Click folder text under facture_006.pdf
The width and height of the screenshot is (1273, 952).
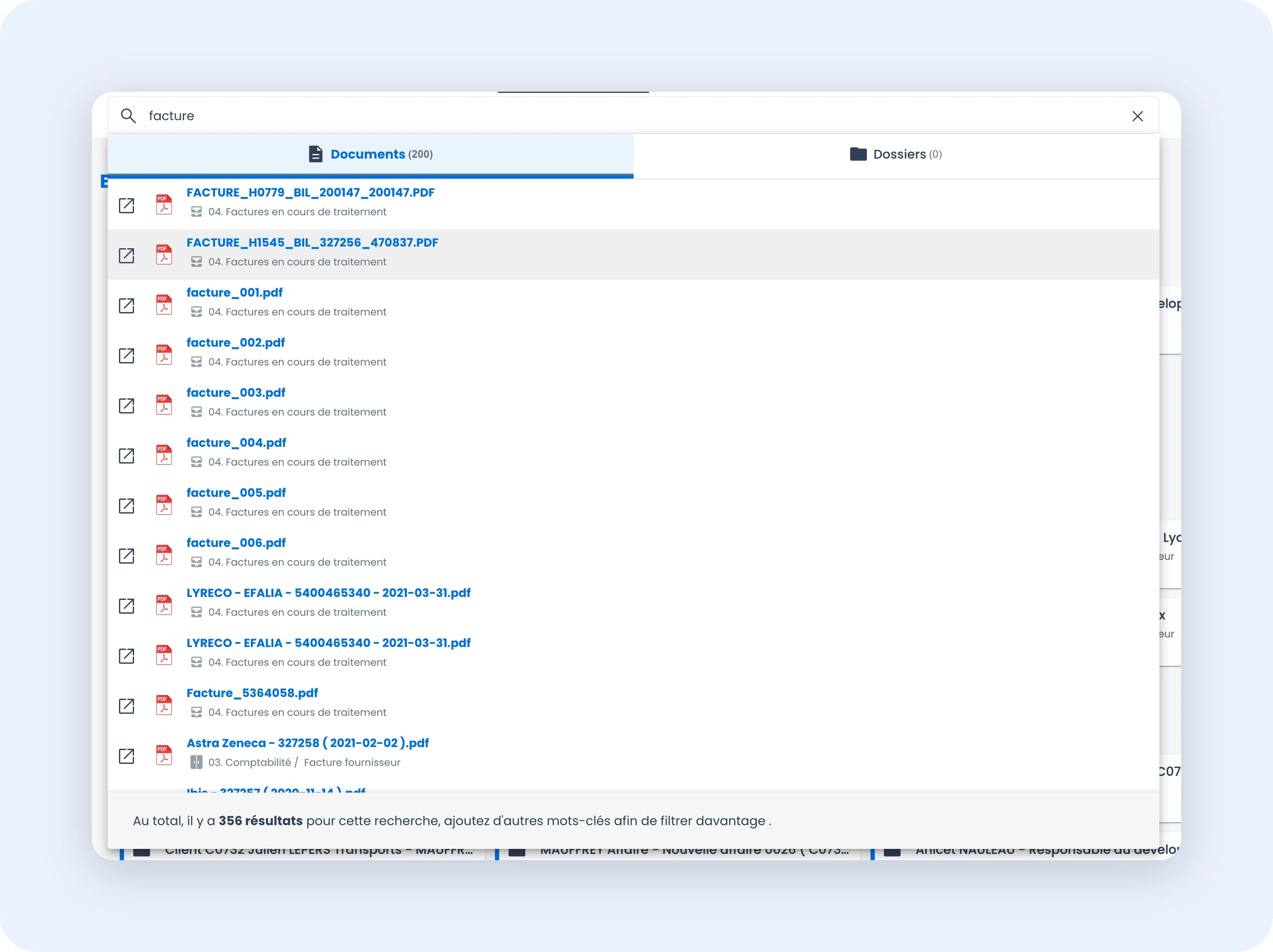[298, 562]
